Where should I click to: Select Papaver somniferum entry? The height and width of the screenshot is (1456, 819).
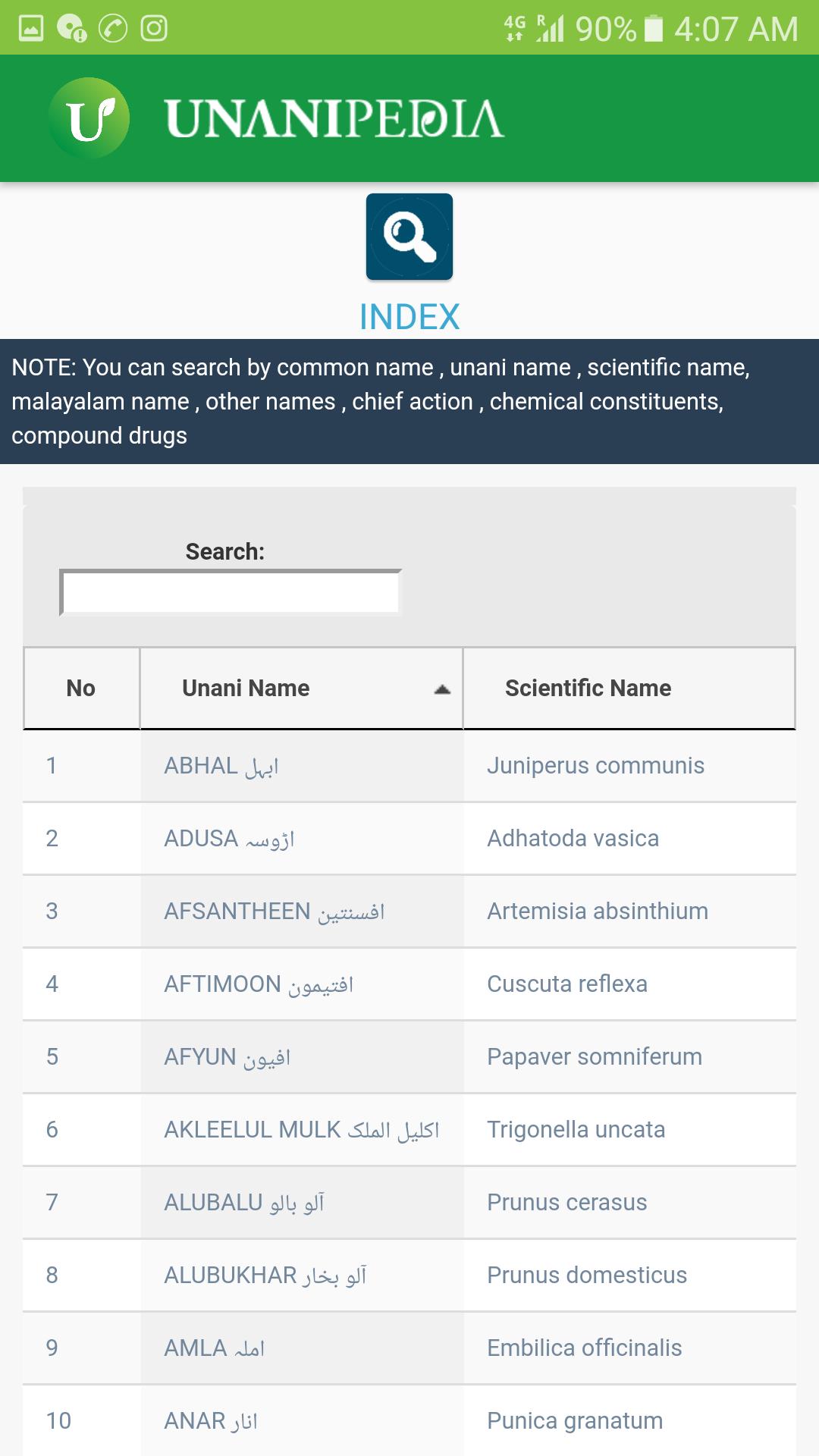click(595, 1056)
